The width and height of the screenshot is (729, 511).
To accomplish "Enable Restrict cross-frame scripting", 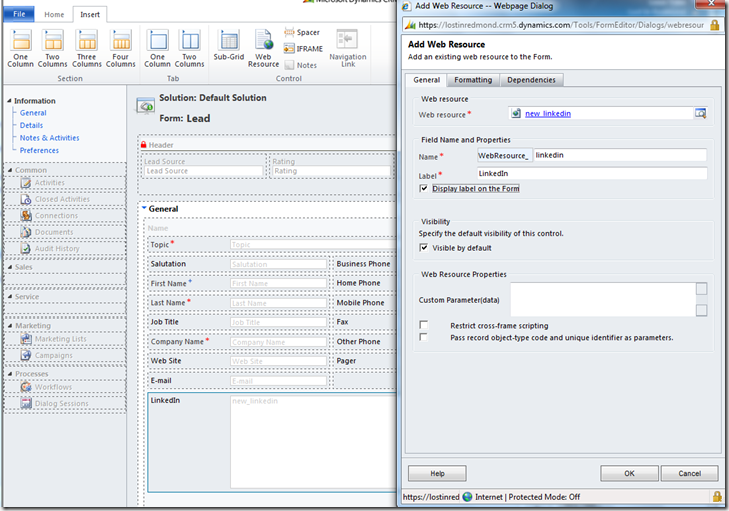I will [x=424, y=325].
